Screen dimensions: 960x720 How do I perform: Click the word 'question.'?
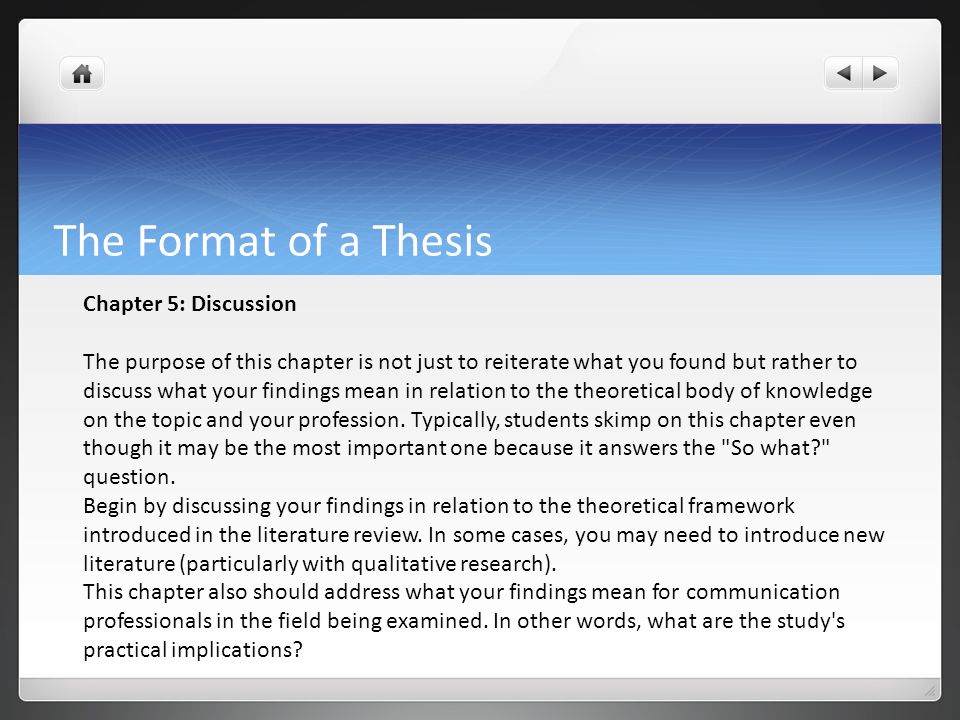tap(129, 477)
